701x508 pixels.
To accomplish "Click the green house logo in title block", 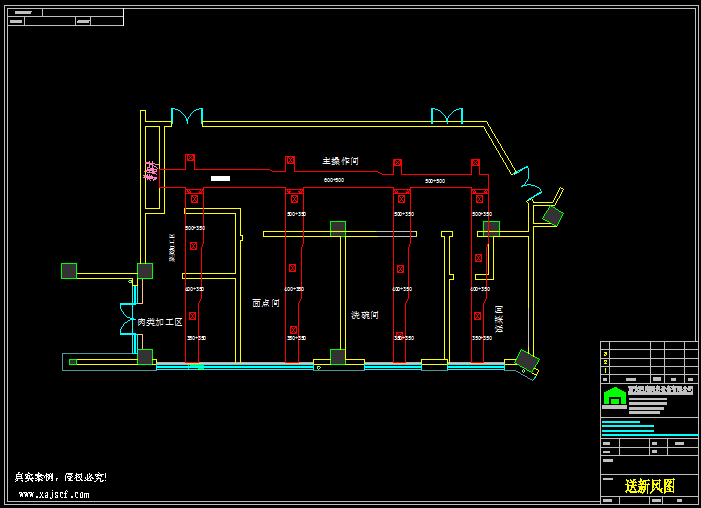I will tap(615, 396).
